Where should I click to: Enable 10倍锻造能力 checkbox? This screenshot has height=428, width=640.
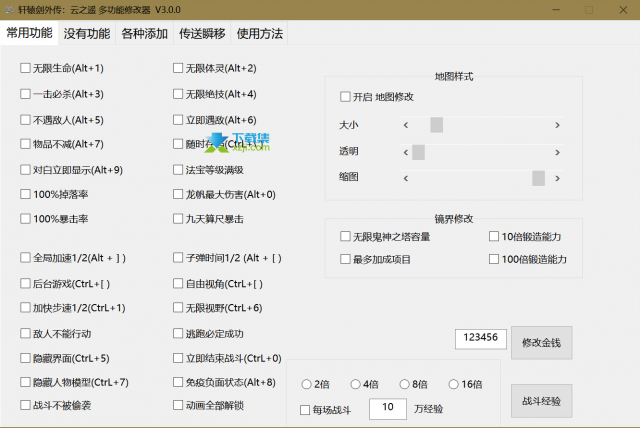[494, 236]
